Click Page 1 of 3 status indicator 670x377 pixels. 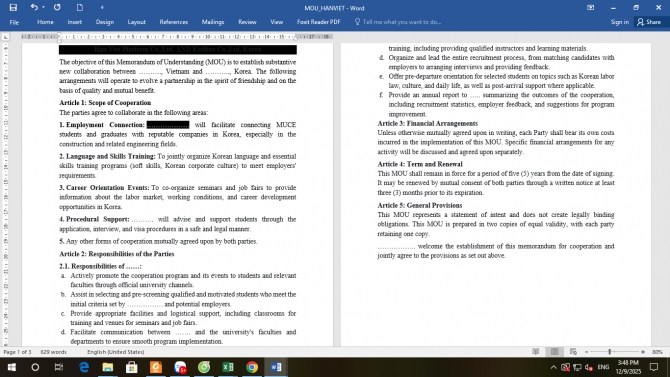tap(18, 352)
